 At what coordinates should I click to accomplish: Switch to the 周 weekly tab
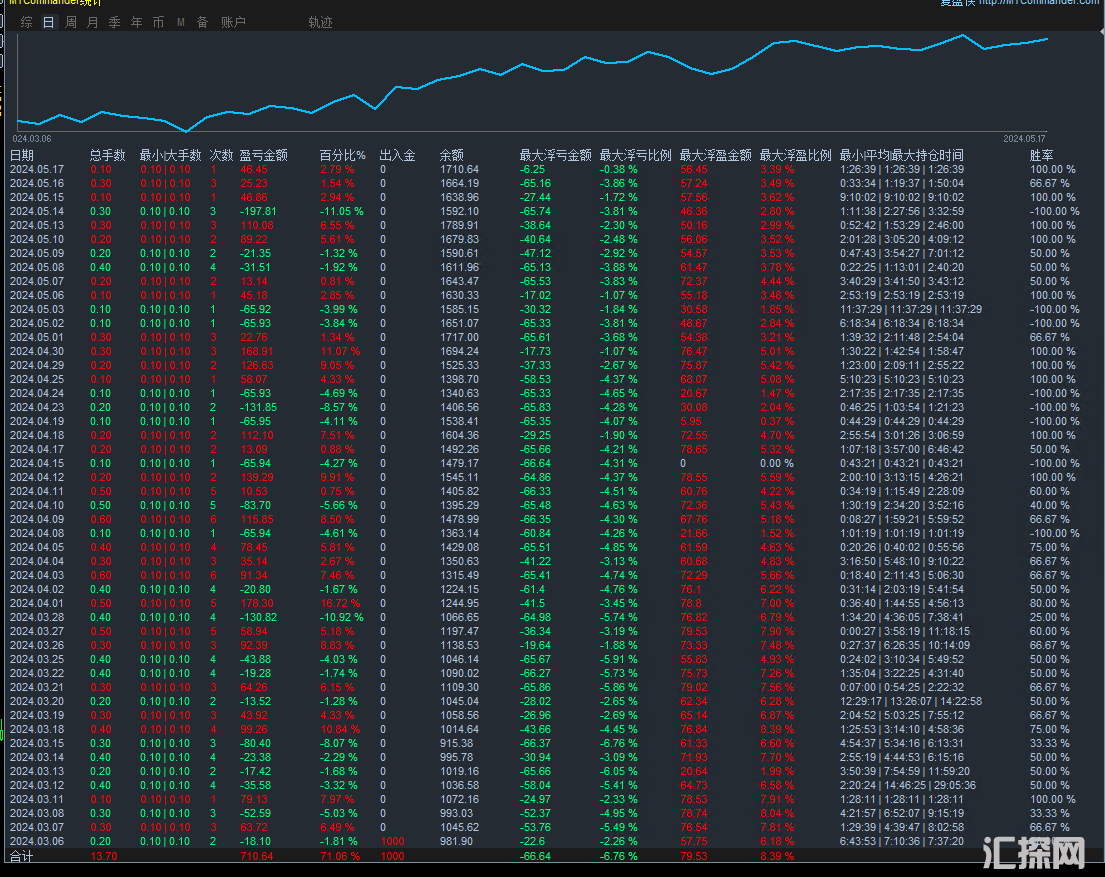[71, 22]
